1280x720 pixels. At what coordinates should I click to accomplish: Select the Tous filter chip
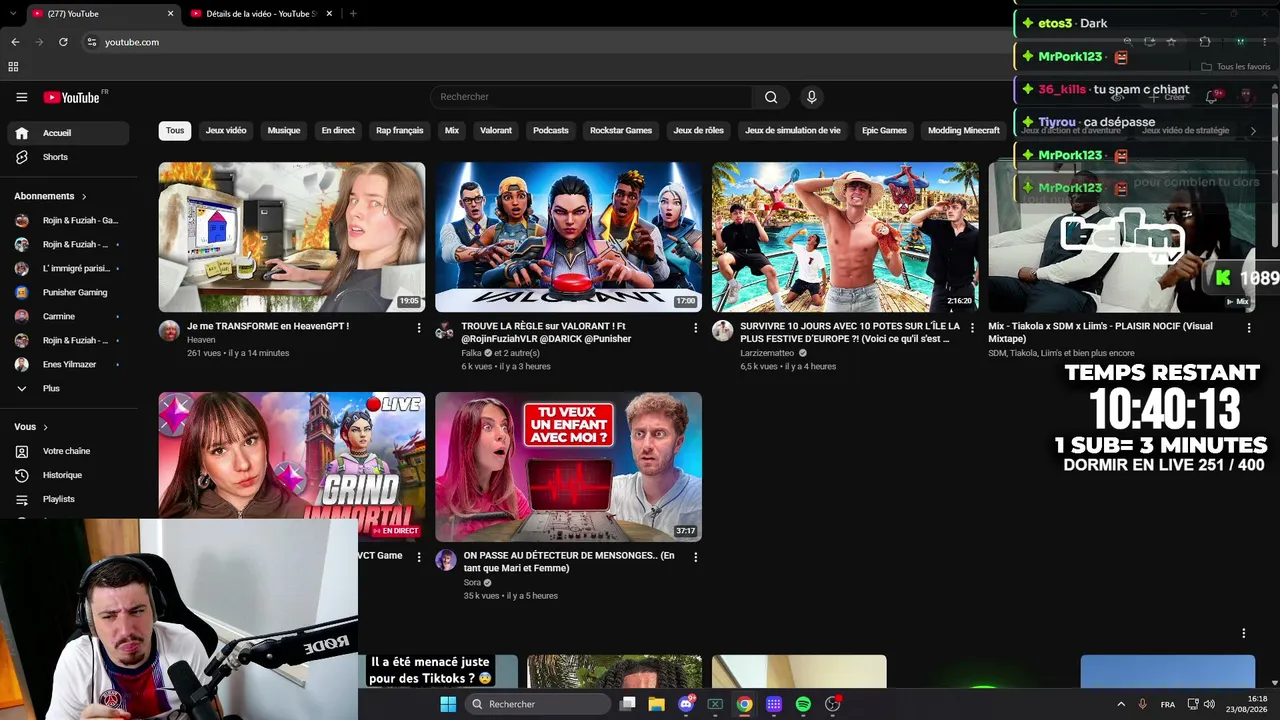(x=175, y=130)
